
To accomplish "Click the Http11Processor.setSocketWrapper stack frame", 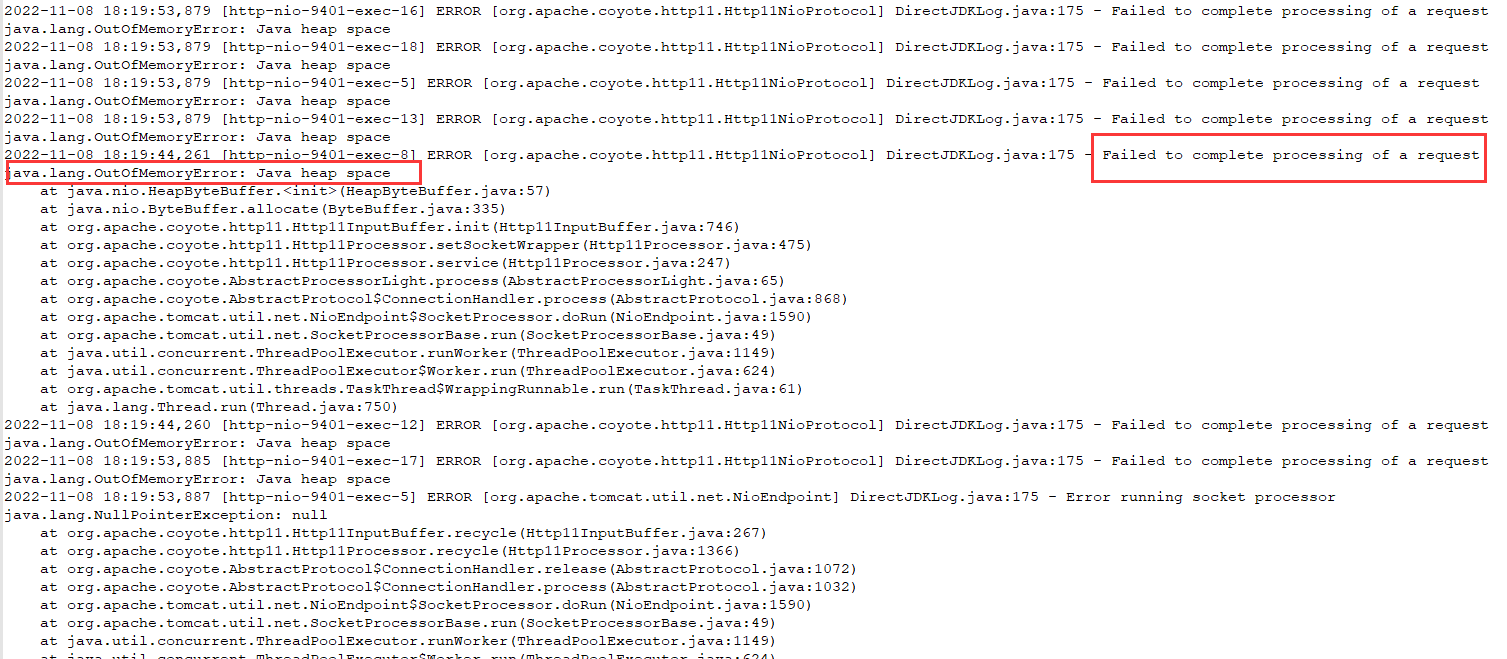I will click(x=426, y=245).
